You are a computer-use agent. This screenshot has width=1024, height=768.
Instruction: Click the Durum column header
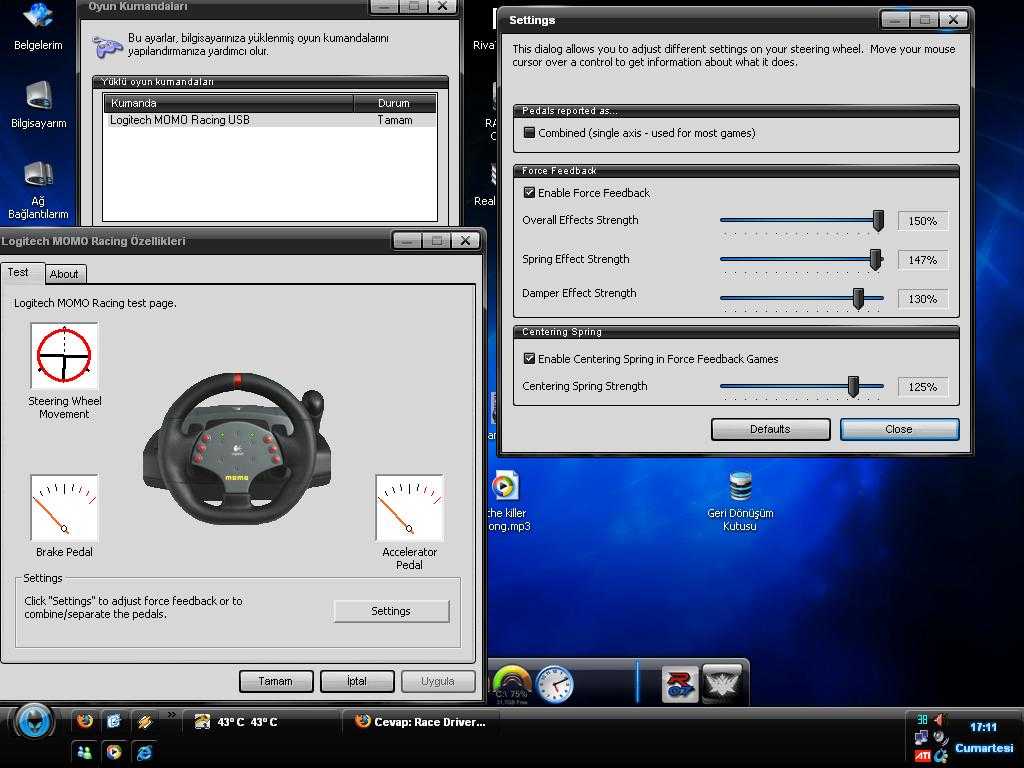(x=394, y=103)
